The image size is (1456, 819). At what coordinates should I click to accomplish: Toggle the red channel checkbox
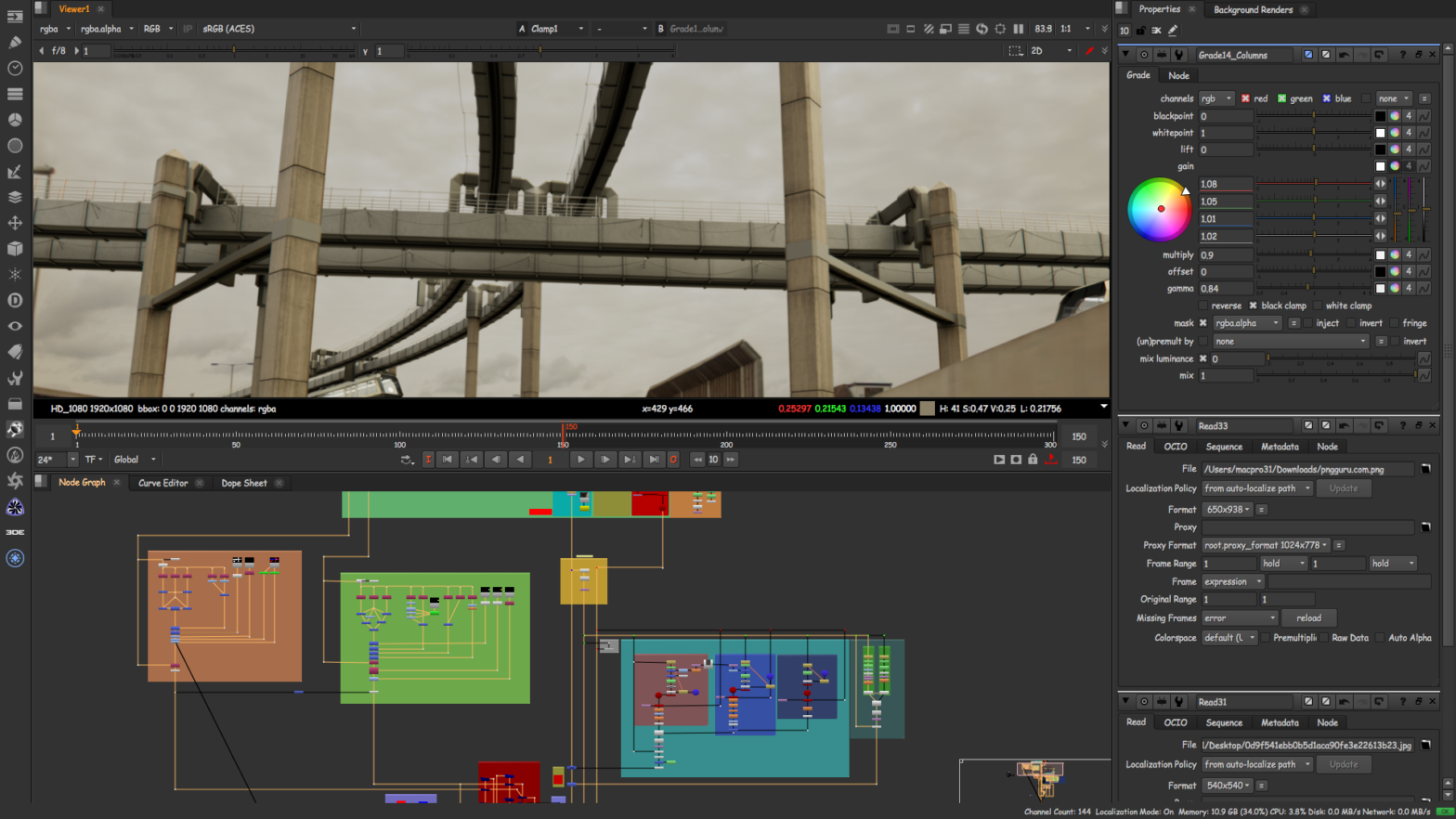click(1245, 98)
